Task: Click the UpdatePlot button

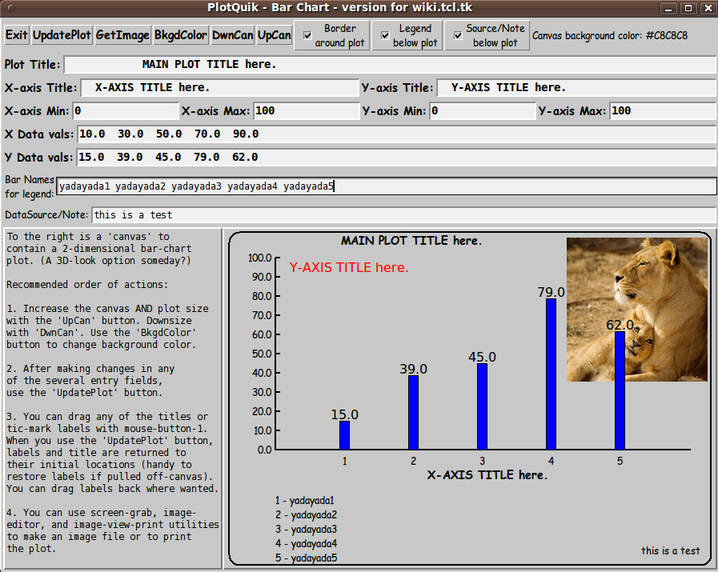Action: pyautogui.click(x=61, y=35)
